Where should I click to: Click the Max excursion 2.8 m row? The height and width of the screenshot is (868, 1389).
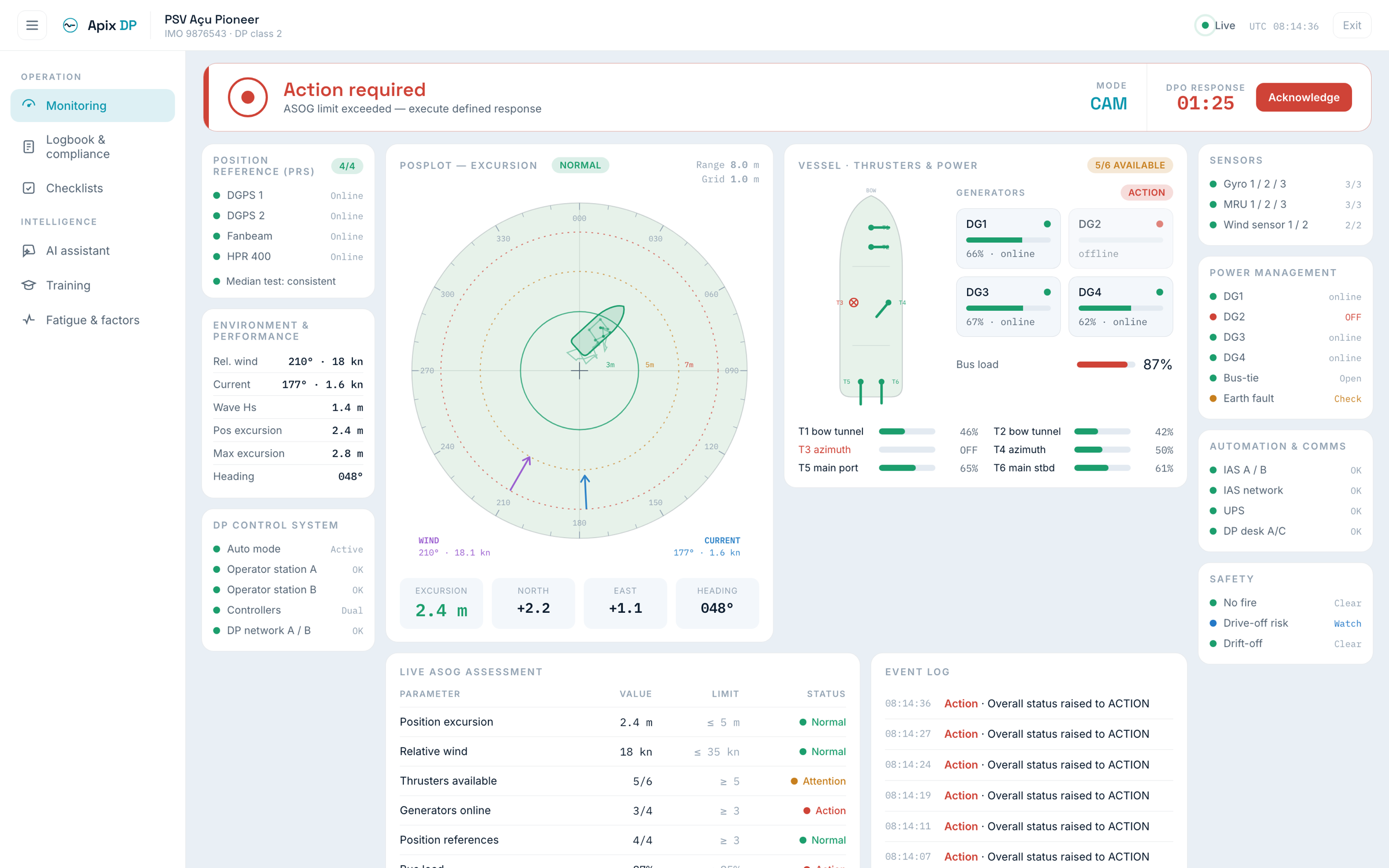coord(288,454)
